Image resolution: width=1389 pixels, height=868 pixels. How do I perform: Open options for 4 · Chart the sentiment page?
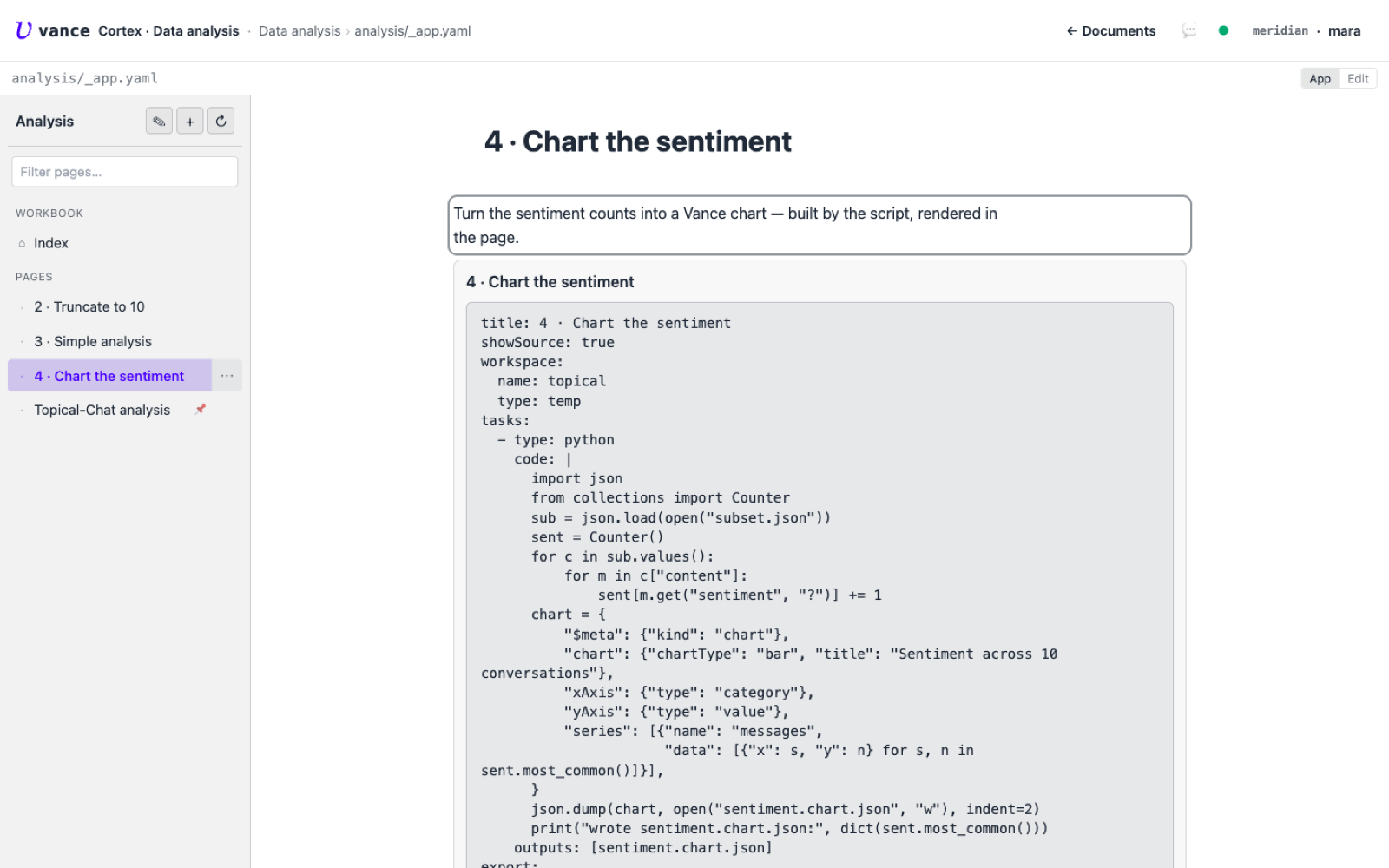click(x=227, y=376)
